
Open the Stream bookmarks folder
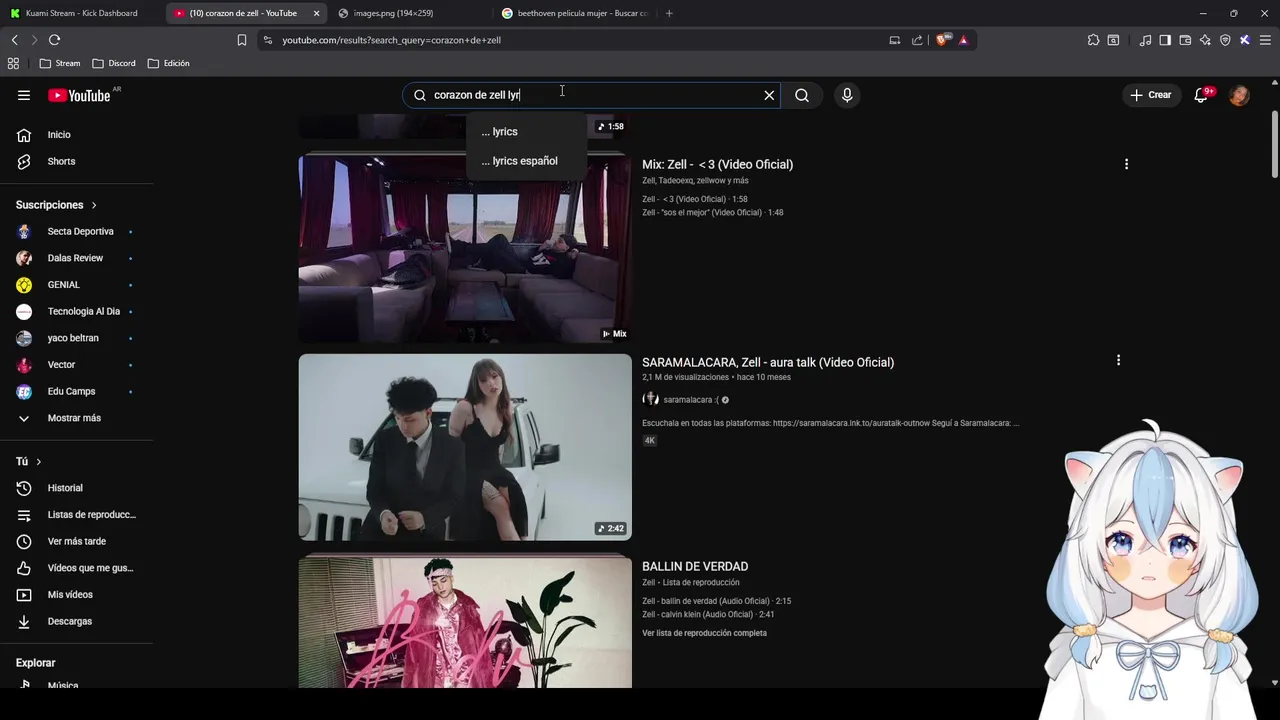60,63
